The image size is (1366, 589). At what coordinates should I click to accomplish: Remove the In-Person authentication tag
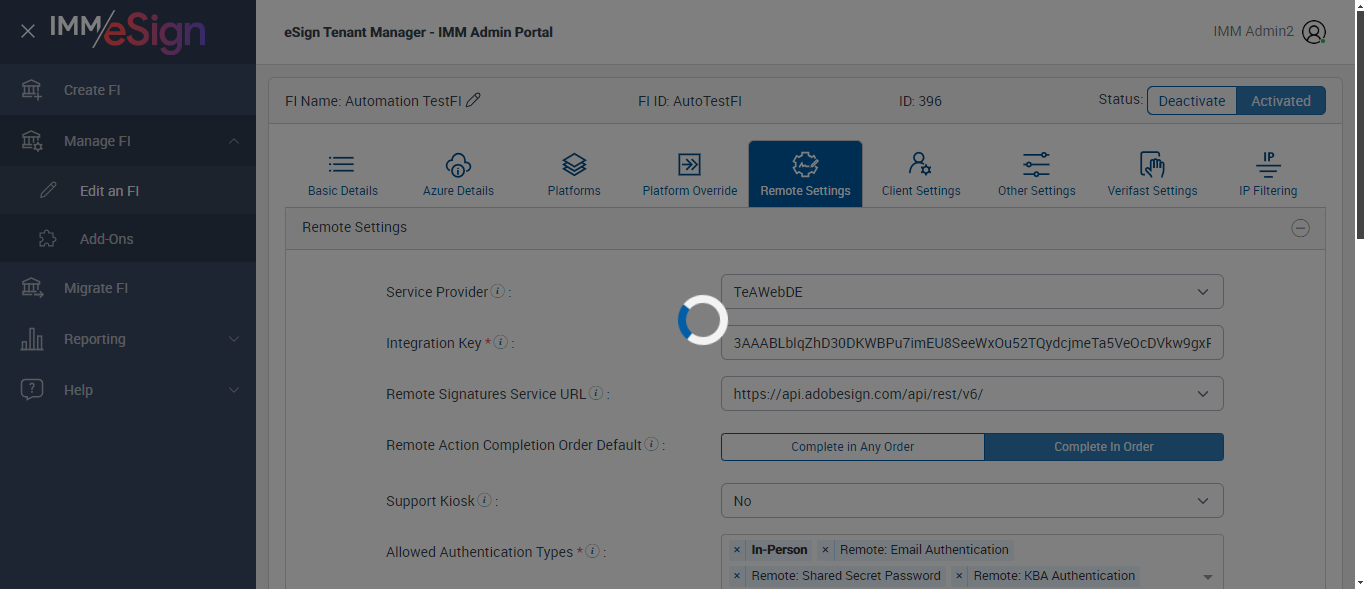pos(737,550)
